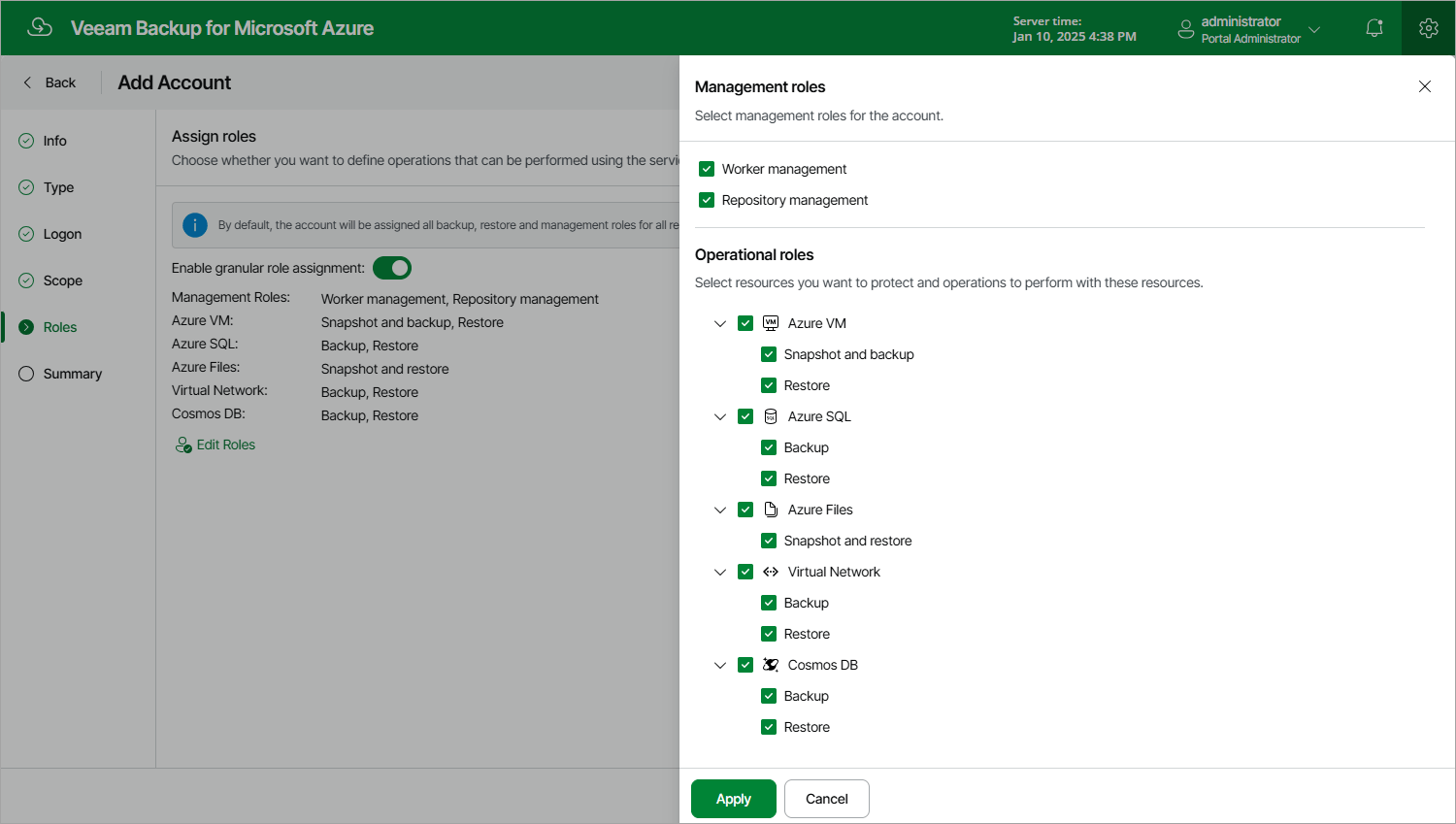This screenshot has width=1456, height=824.
Task: Click the Virtual Network icon
Action: click(x=770, y=571)
